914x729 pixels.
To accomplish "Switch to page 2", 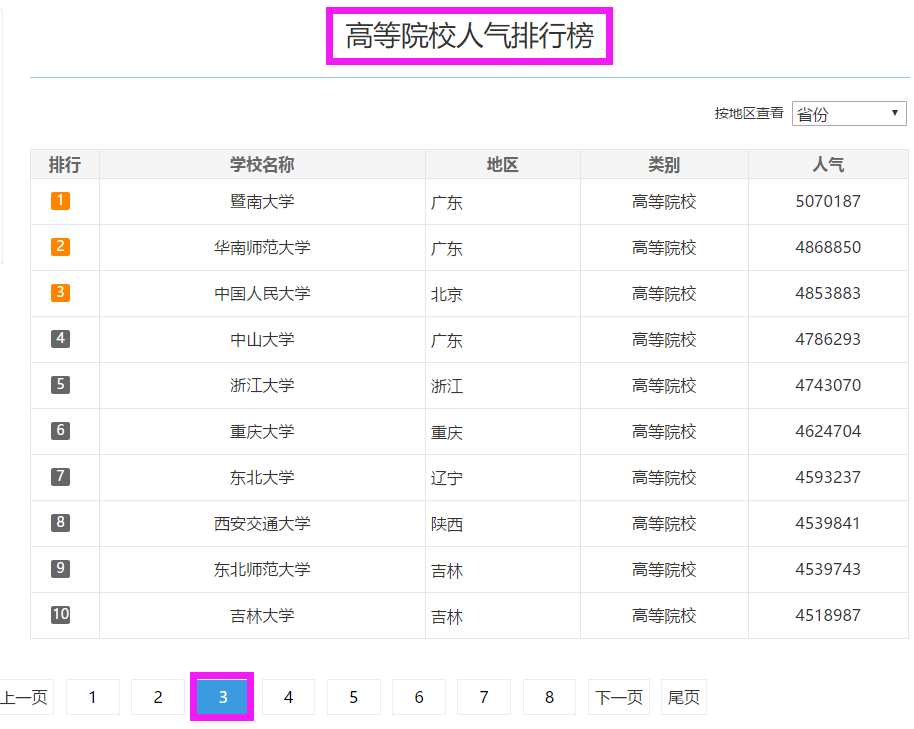I will (157, 697).
